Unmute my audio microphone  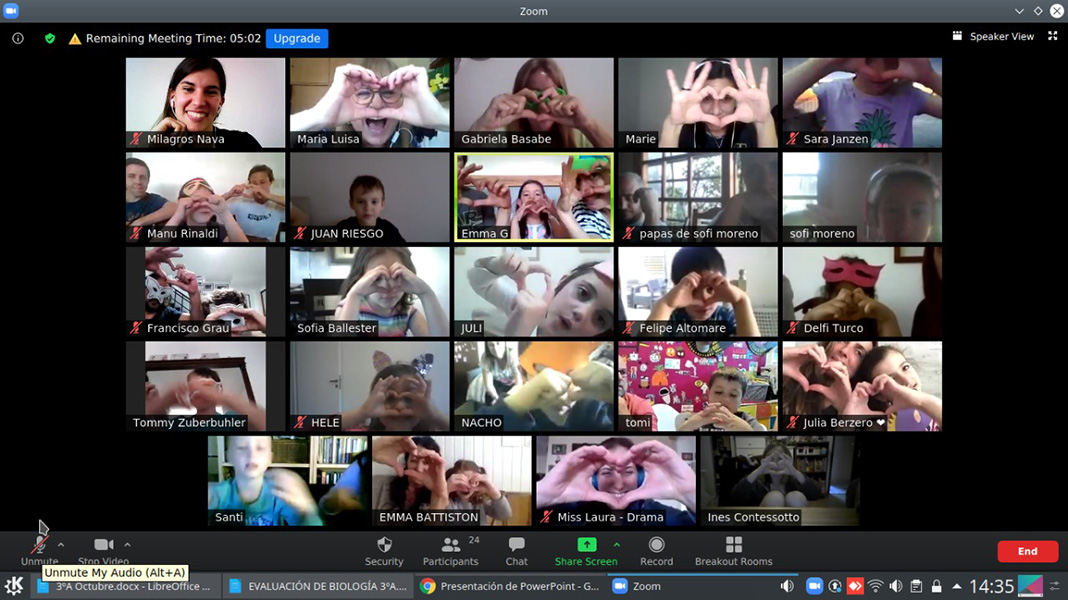(x=39, y=546)
